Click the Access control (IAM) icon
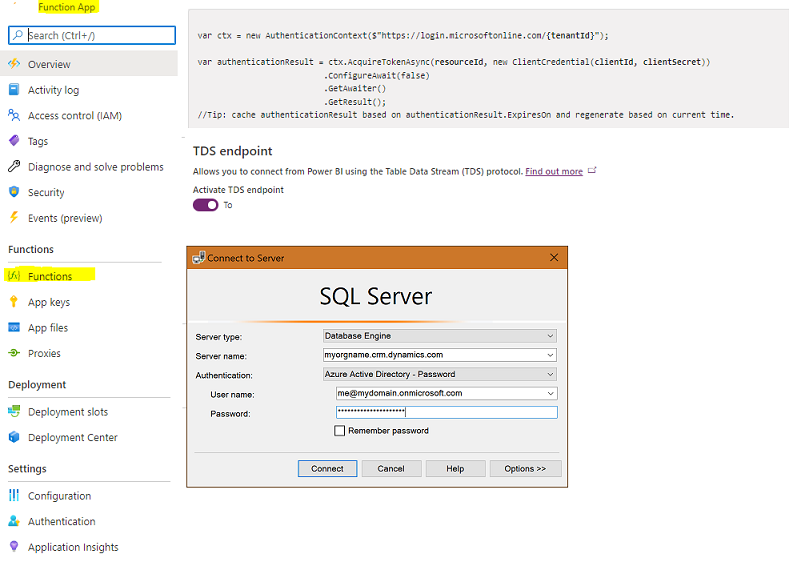This screenshot has height=566, width=801. (14, 115)
